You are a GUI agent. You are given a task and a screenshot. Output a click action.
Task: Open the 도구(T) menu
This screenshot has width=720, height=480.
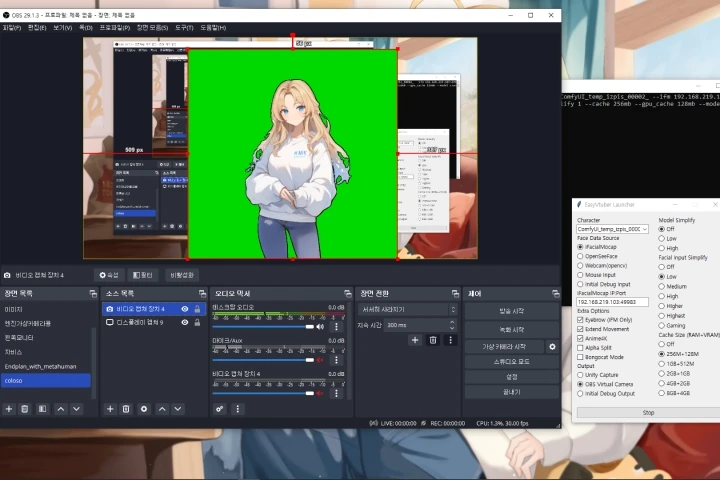pyautogui.click(x=184, y=28)
